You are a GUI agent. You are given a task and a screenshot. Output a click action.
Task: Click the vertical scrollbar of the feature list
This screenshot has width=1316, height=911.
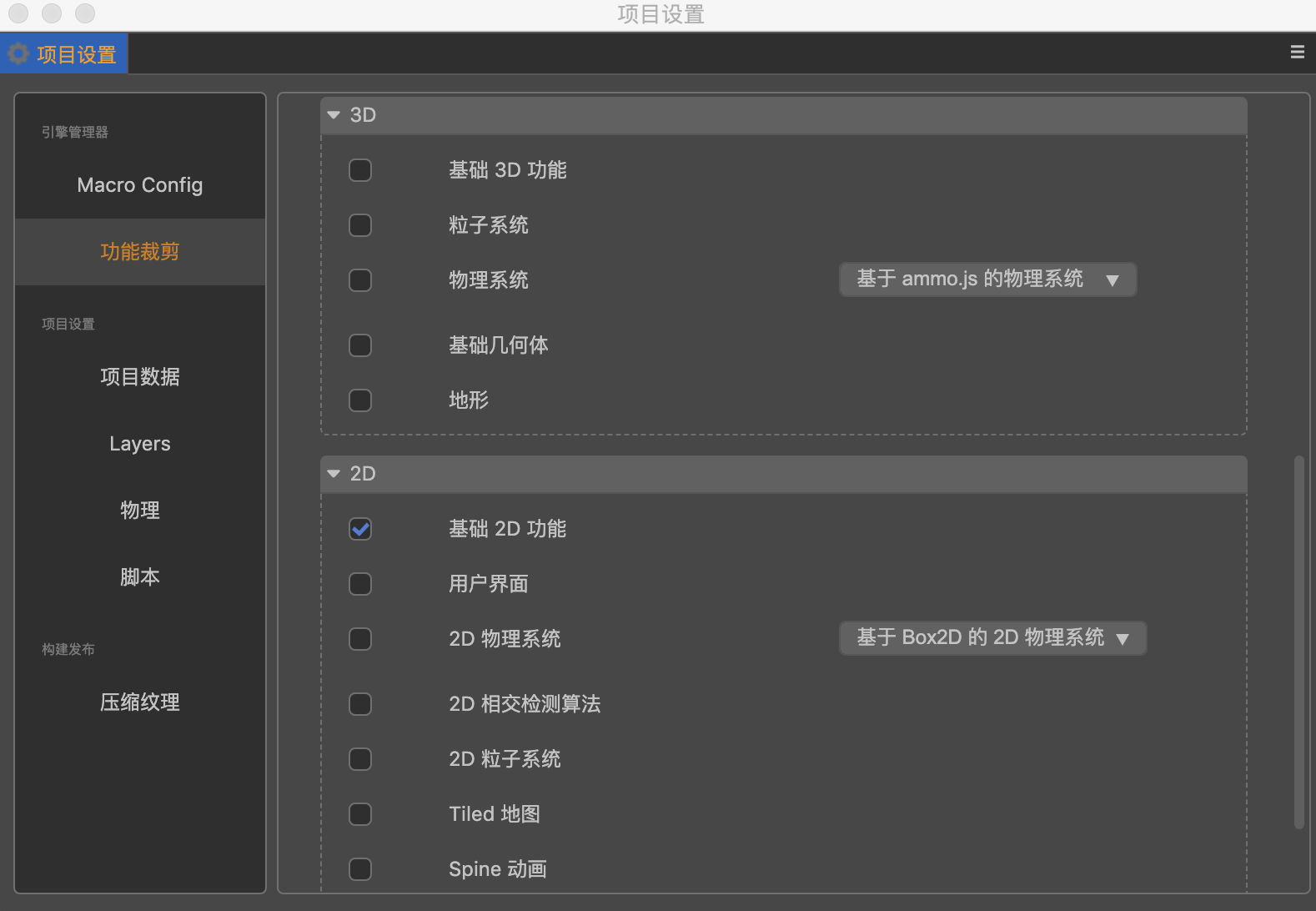tap(1298, 642)
